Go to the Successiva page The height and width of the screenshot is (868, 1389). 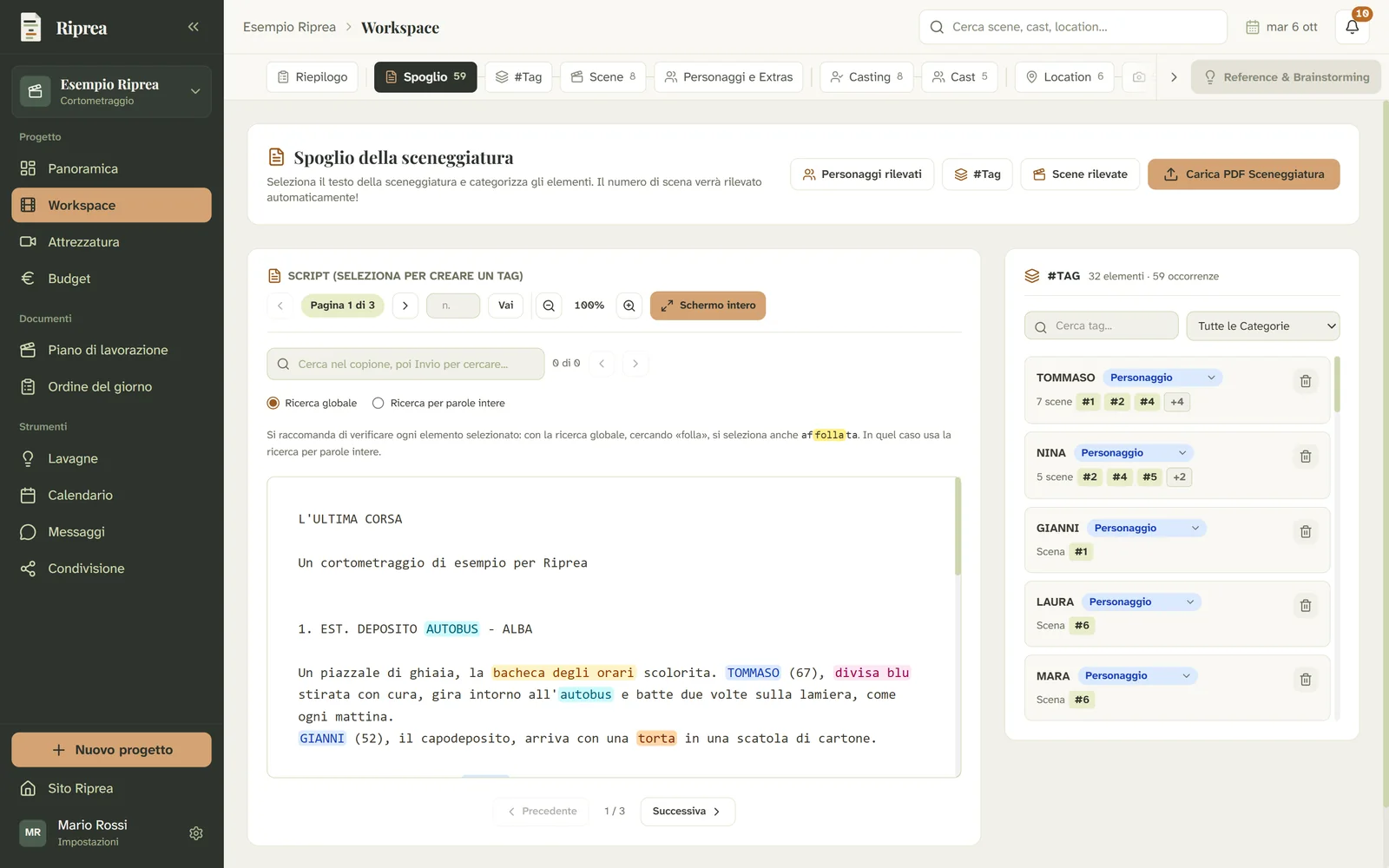pyautogui.click(x=687, y=812)
